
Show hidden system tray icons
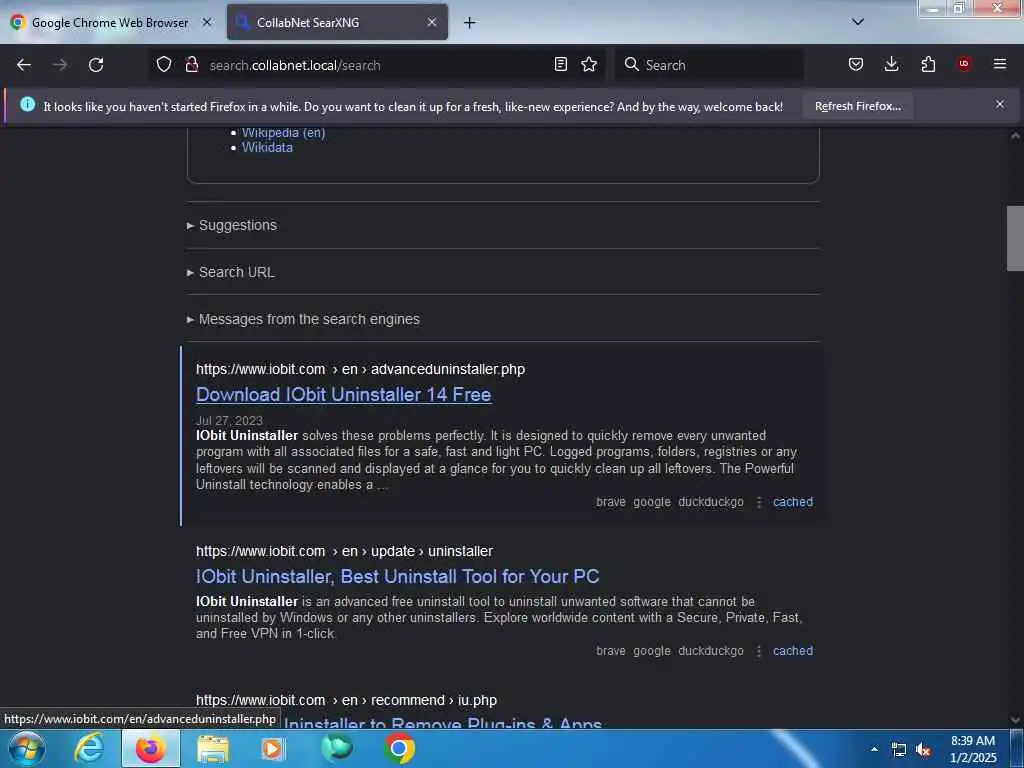click(874, 749)
